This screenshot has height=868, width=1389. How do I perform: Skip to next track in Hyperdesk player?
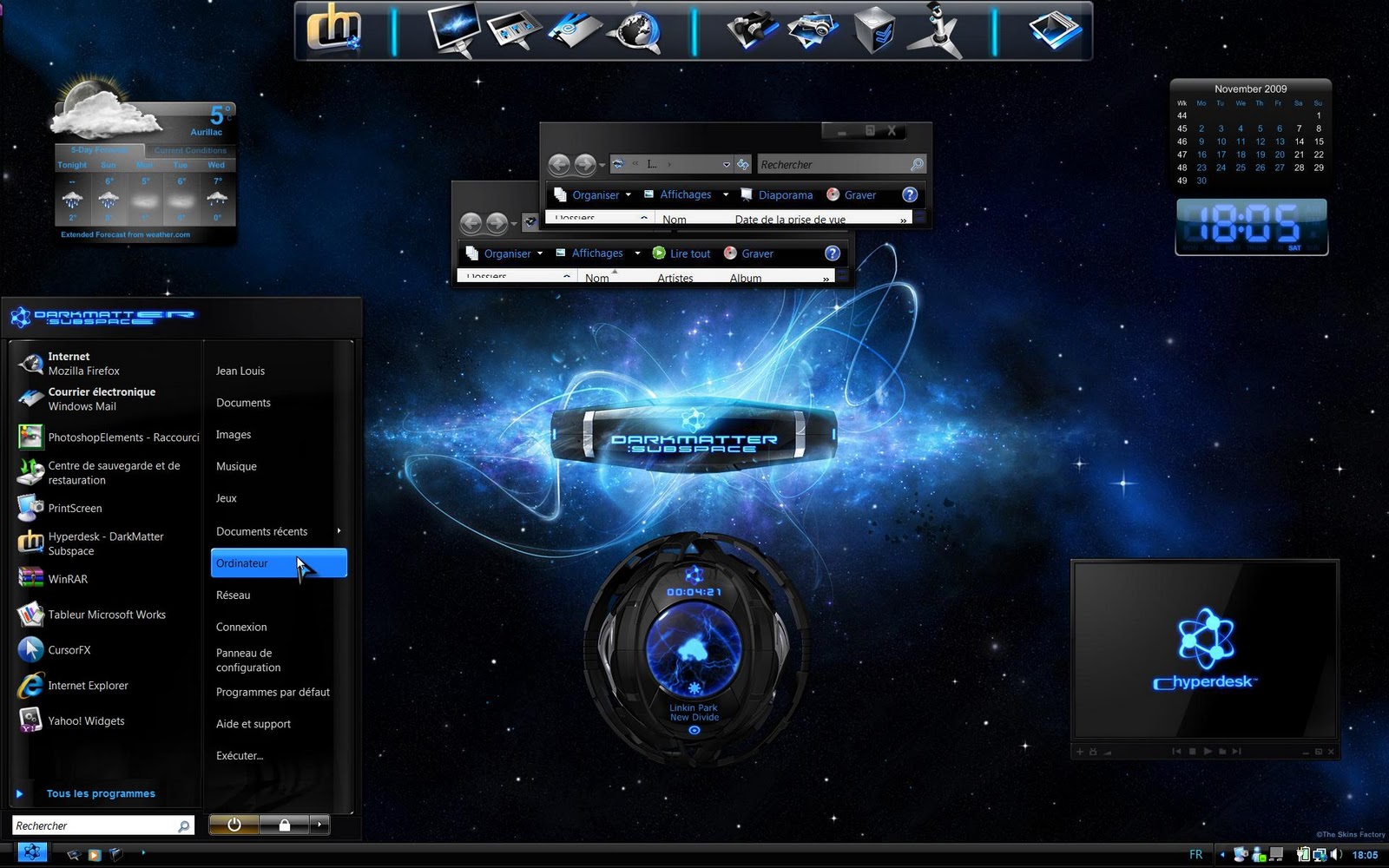pyautogui.click(x=1236, y=752)
